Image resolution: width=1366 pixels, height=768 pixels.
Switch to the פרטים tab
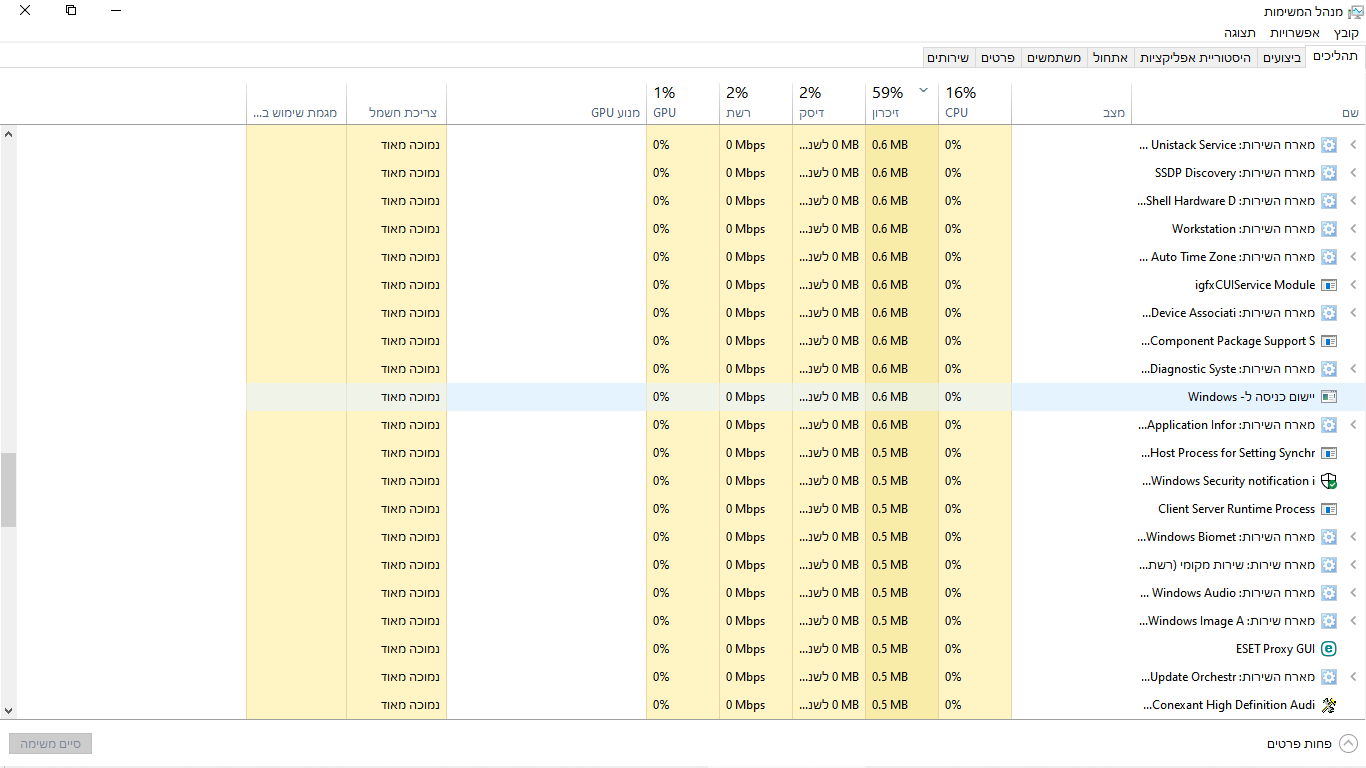(x=998, y=58)
